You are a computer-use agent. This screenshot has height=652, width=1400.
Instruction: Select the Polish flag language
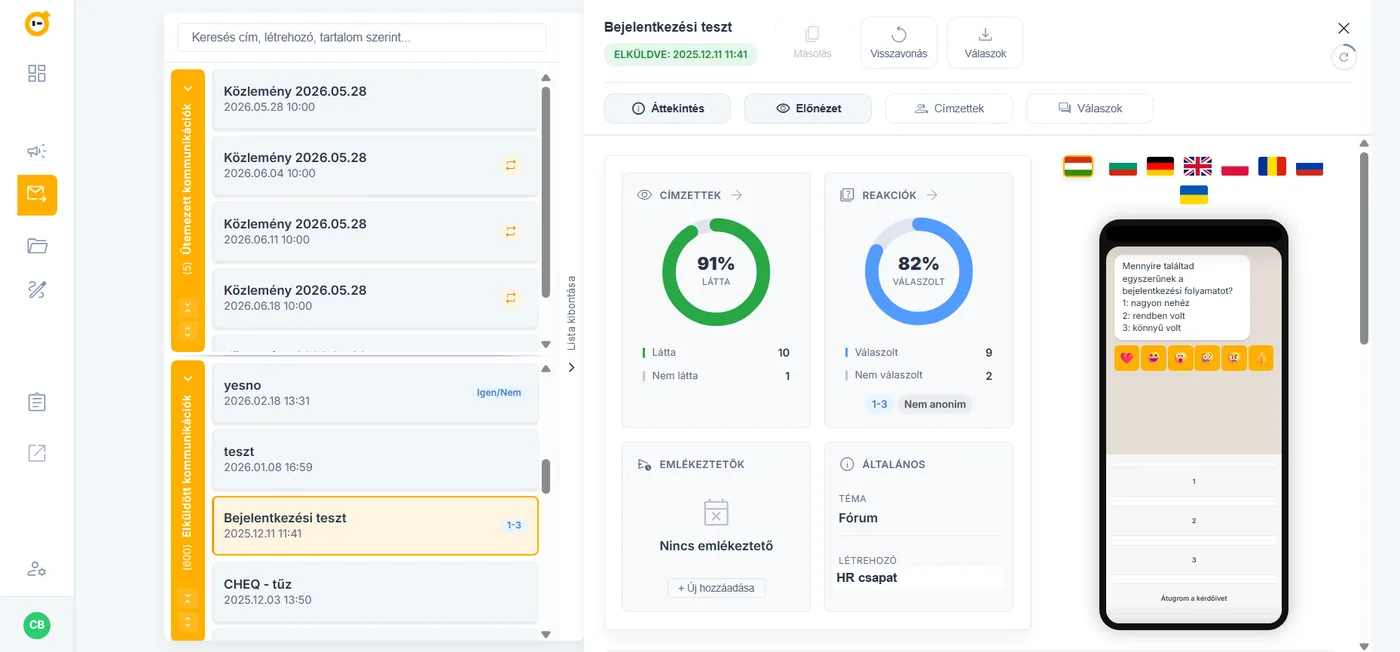1235,166
